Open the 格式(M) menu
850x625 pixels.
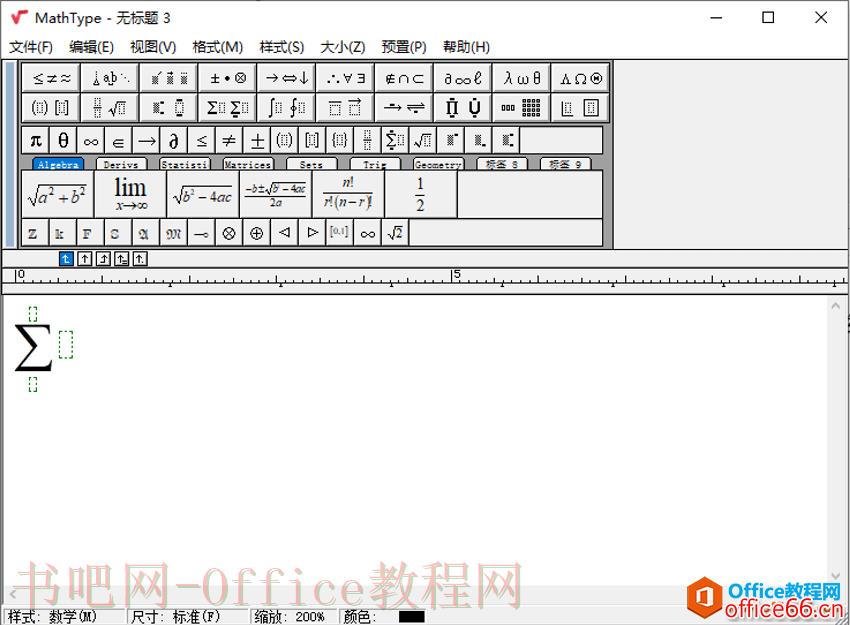coord(217,47)
